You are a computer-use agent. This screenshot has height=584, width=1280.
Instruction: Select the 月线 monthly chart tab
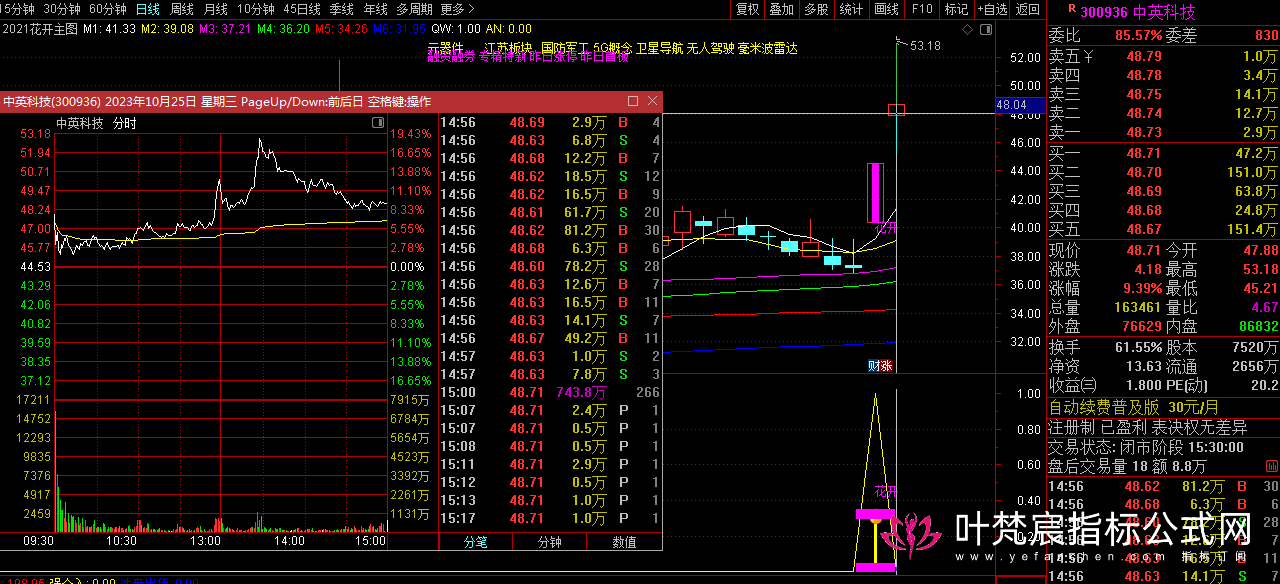click(216, 9)
